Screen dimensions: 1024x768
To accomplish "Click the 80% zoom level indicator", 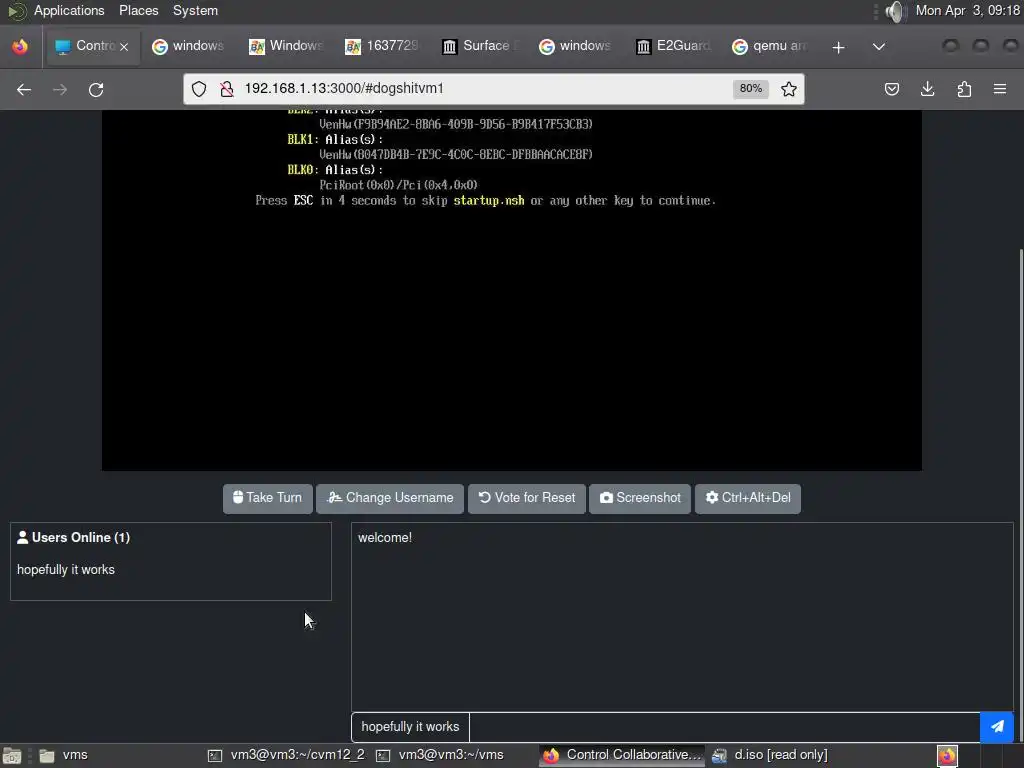I will tap(750, 89).
